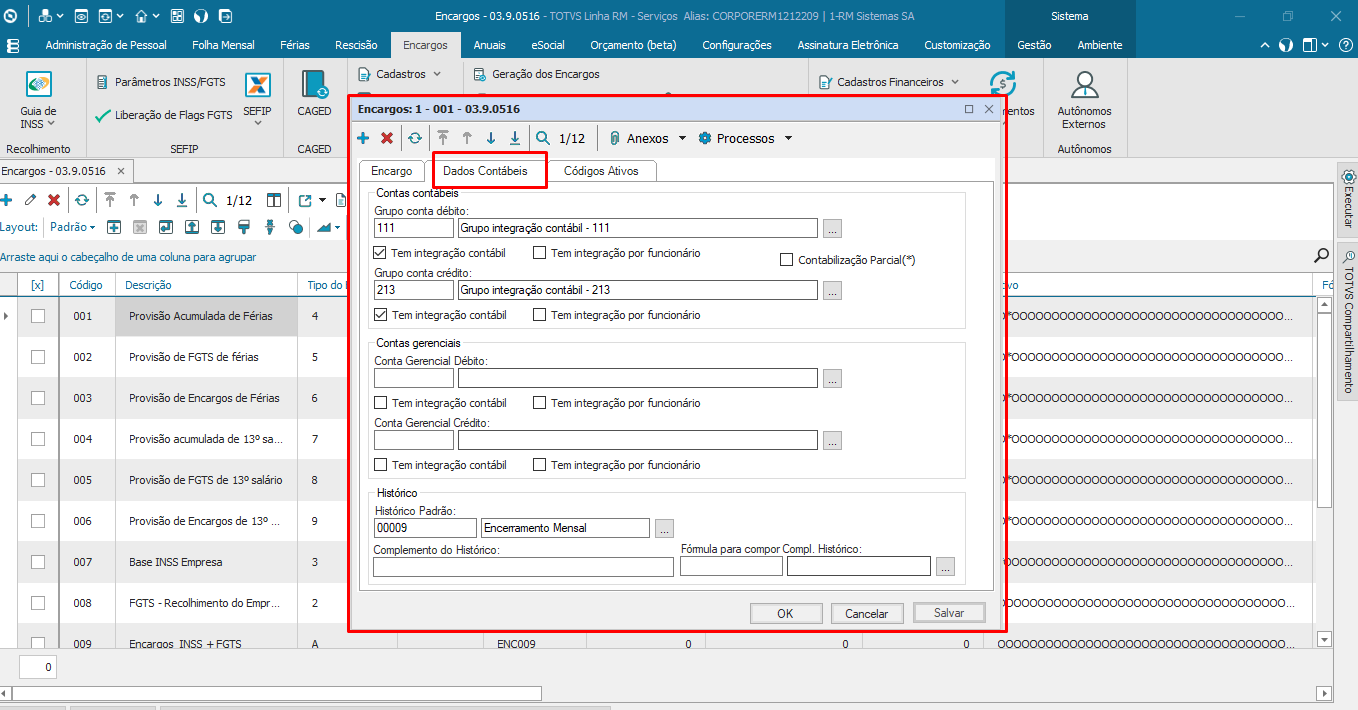Screen dimensions: 1358x710
Task: Go to next record in the Encargos dialog
Action: tap(491, 138)
